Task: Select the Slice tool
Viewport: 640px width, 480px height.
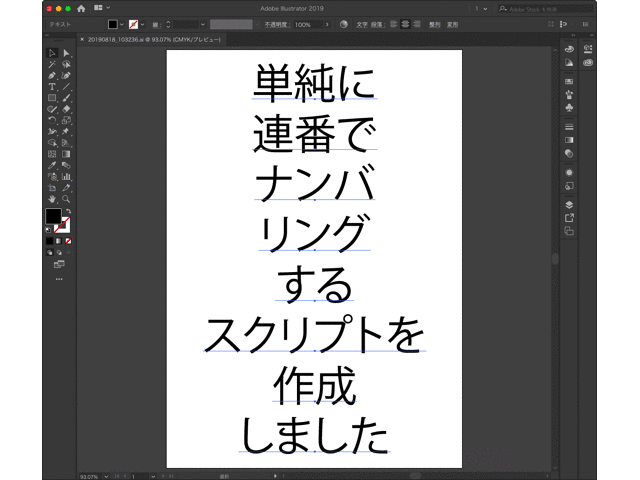Action: tap(66, 188)
